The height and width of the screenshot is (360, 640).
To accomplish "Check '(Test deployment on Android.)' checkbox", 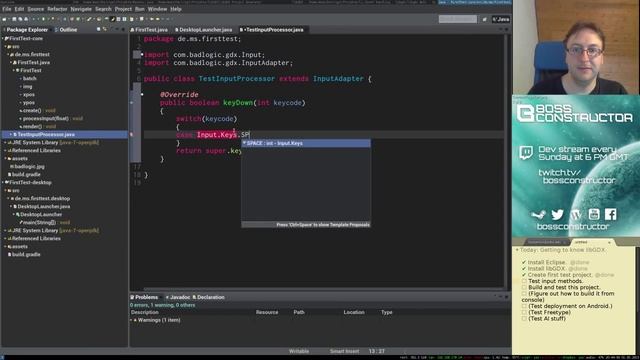I will [x=524, y=306].
